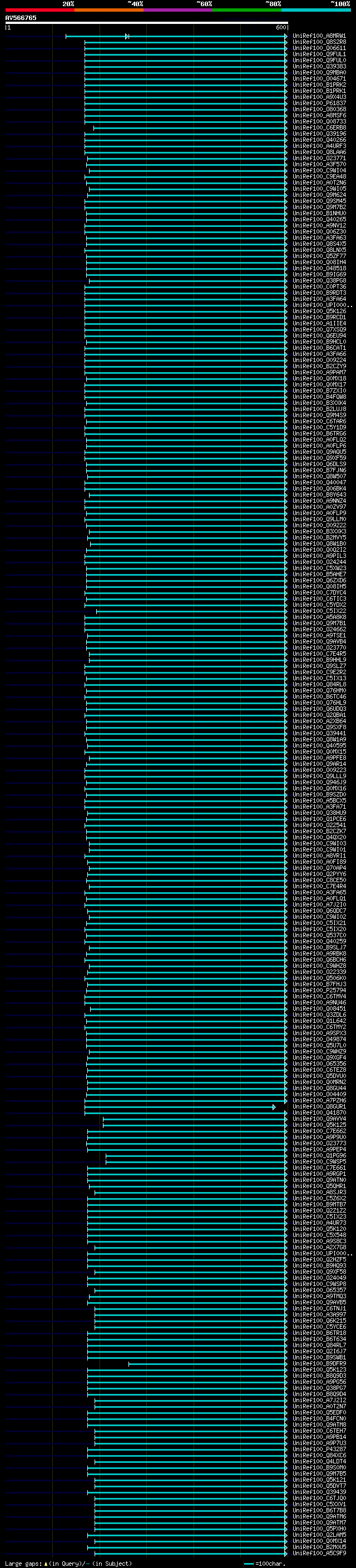Click the purple ~60% identity color segment
Viewport: 356px width, 1568px height.
click(177, 10)
